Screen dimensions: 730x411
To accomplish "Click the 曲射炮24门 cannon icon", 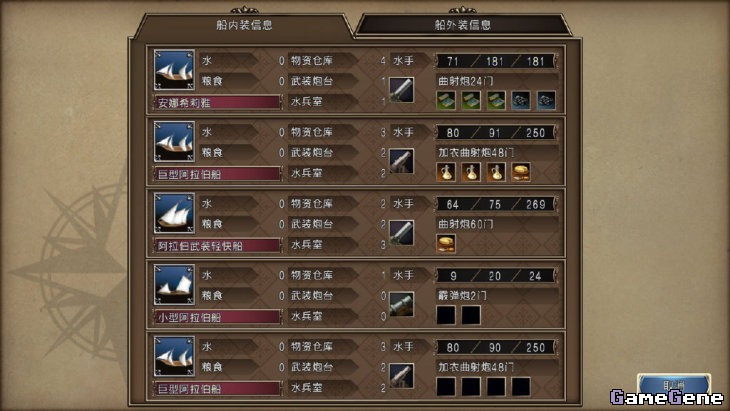I will coord(401,90).
